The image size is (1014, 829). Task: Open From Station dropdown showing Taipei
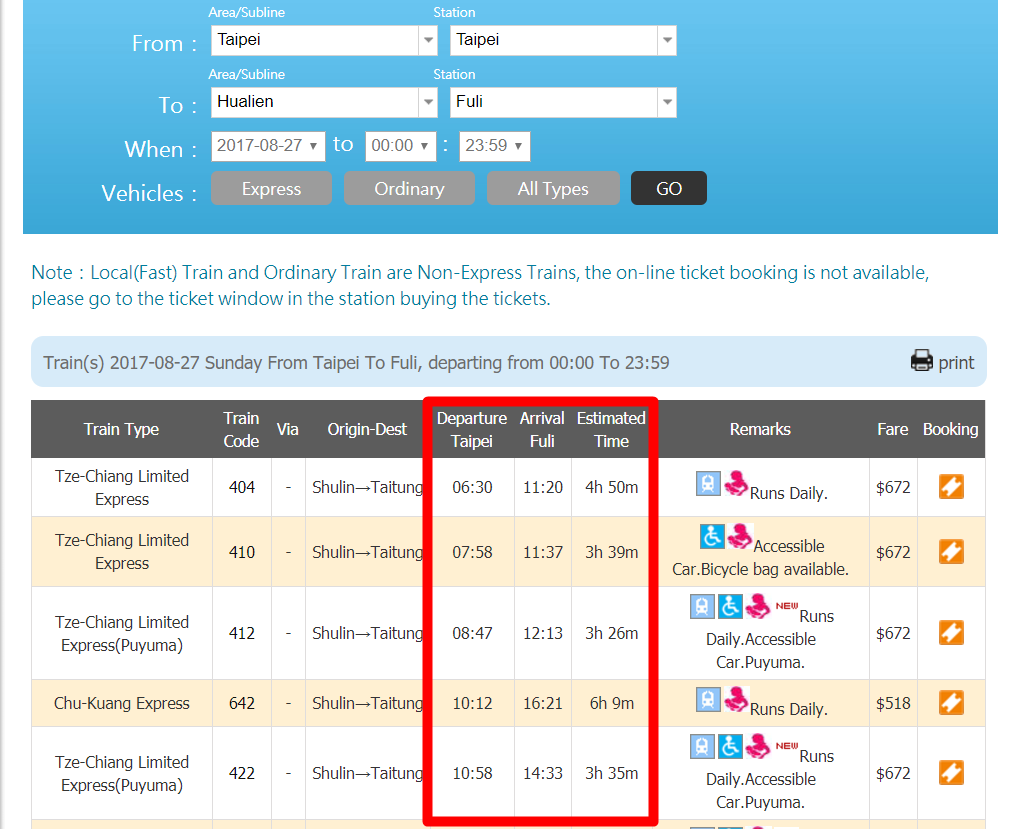563,40
